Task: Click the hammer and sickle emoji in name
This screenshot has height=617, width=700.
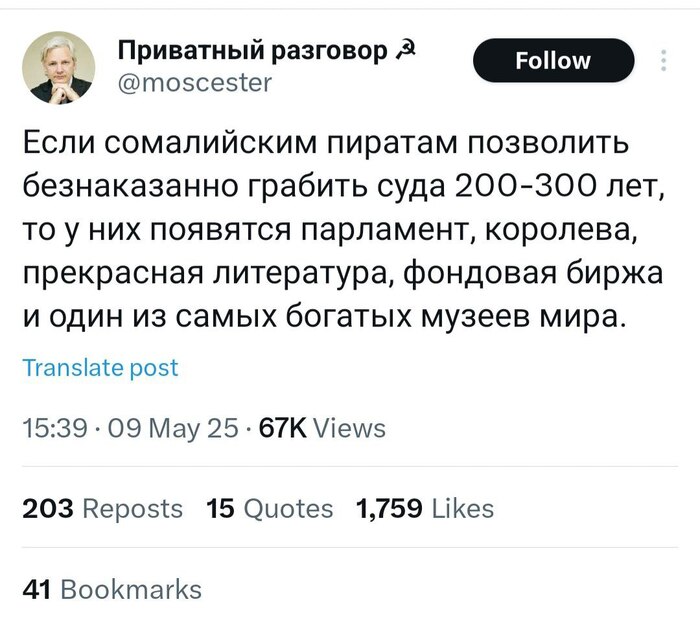Action: click(400, 52)
